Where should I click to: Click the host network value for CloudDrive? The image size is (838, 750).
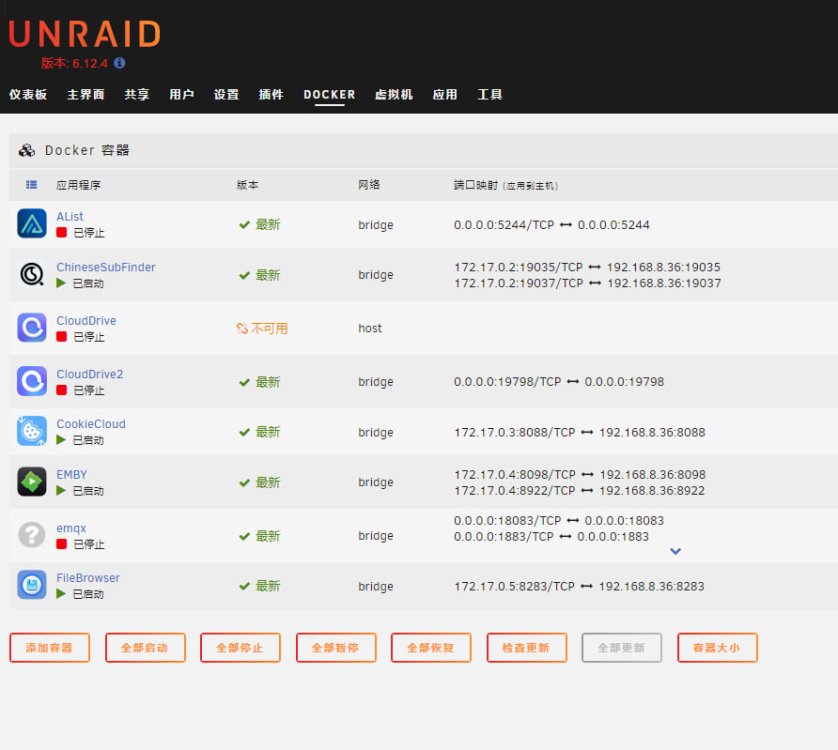[370, 328]
